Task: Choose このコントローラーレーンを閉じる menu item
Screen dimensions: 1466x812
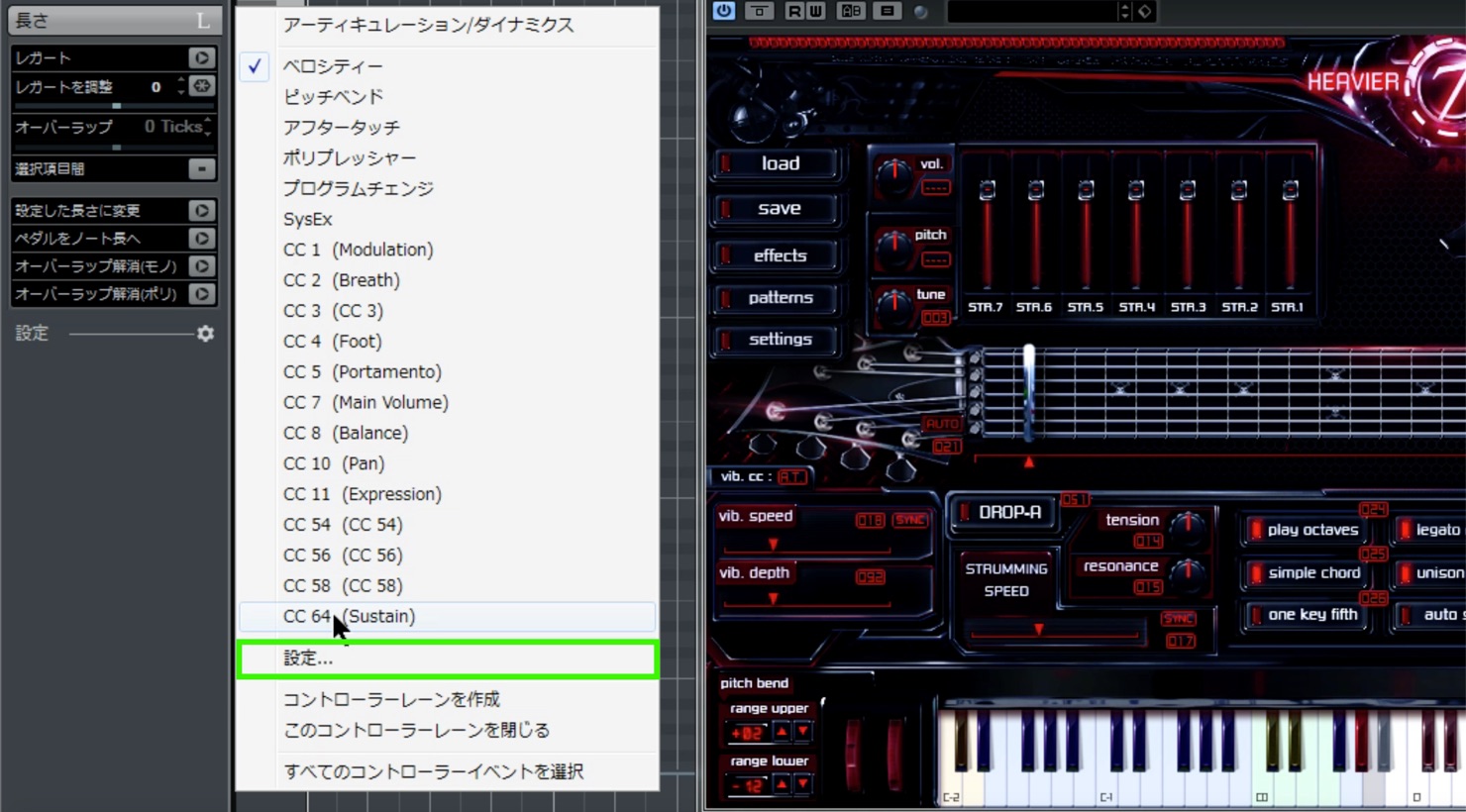Action: click(x=416, y=730)
